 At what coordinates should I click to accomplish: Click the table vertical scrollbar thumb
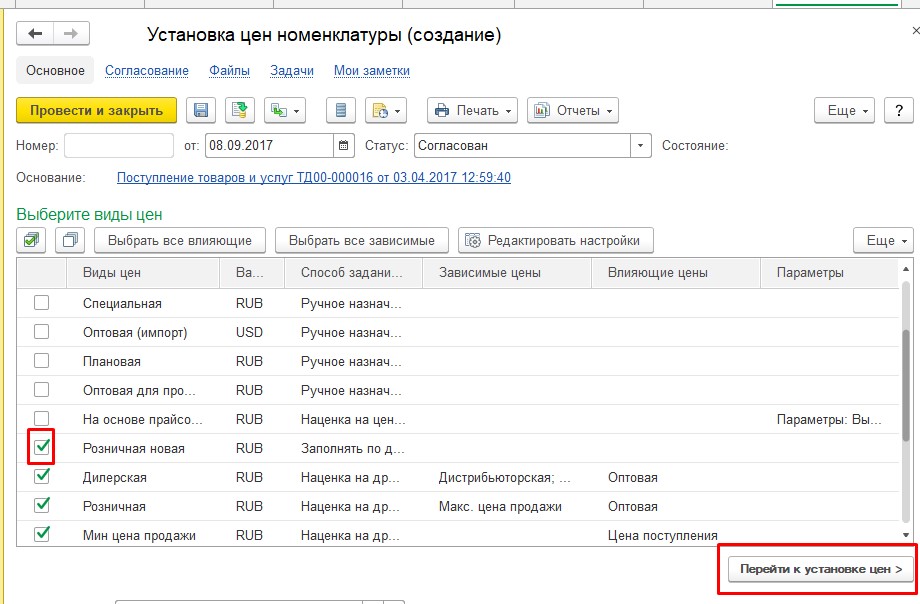[x=906, y=384]
